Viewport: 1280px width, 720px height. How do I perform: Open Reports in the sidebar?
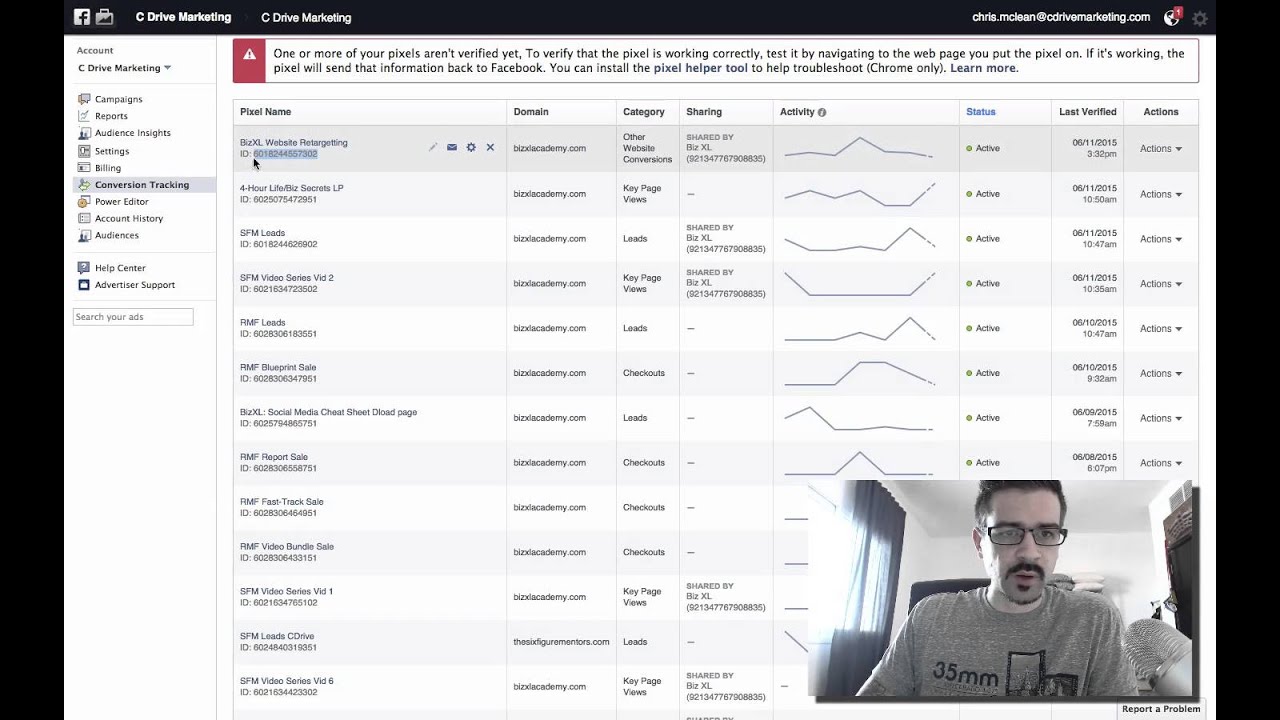[x=111, y=116]
